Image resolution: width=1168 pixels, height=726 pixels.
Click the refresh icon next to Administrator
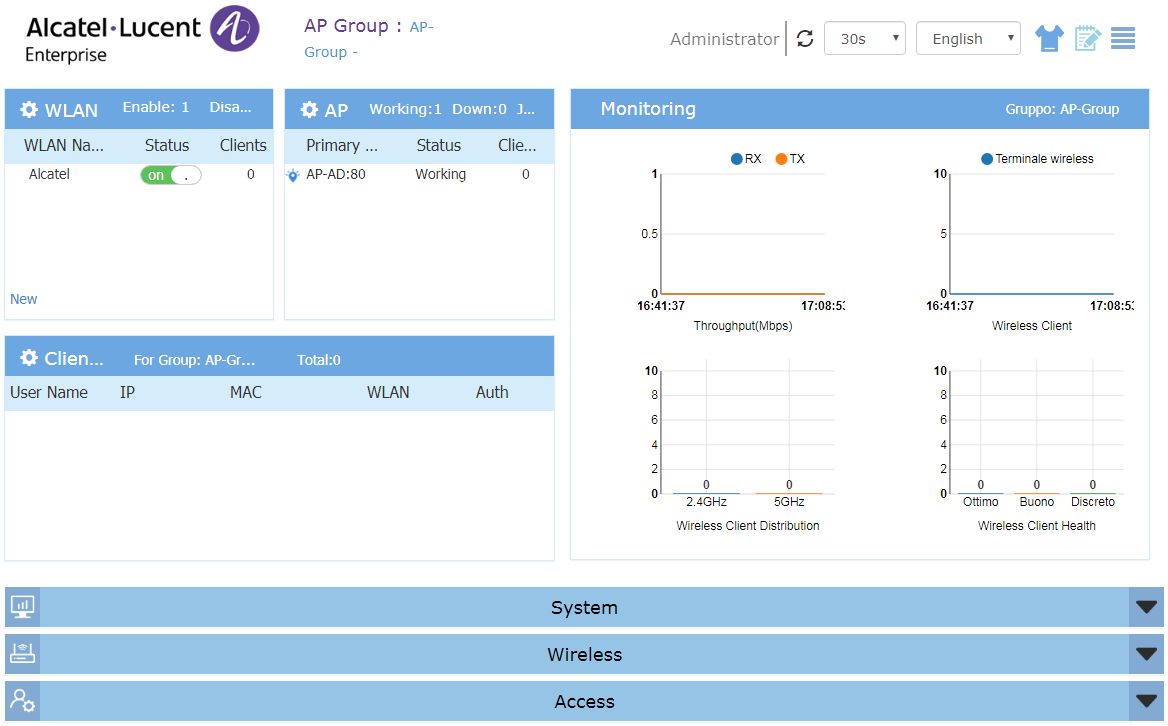[x=805, y=39]
